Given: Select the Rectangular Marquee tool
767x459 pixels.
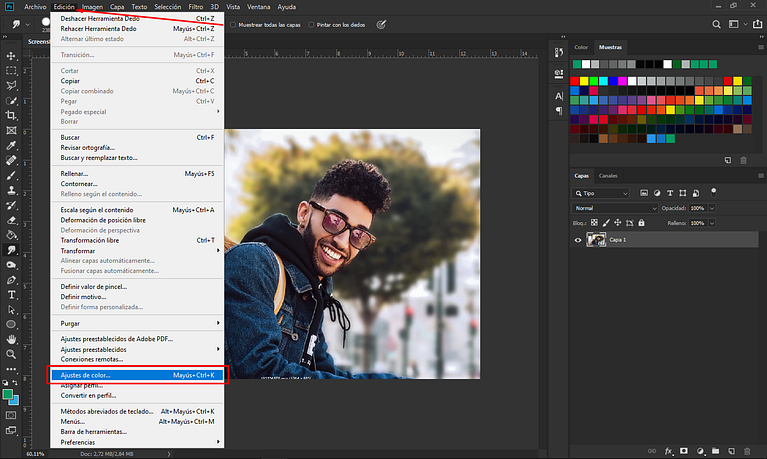Looking at the screenshot, I should tap(11, 71).
